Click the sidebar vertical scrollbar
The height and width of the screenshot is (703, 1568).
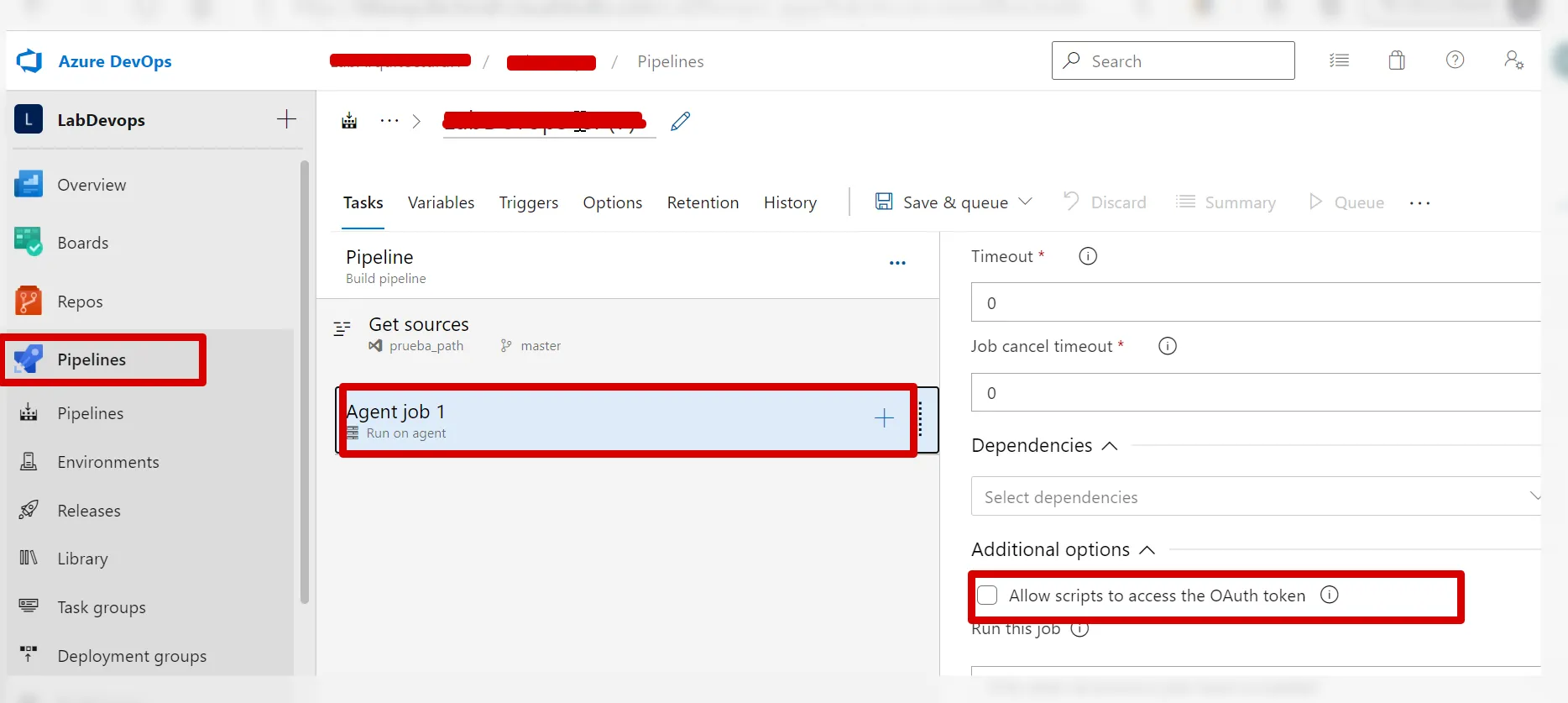coord(304,381)
